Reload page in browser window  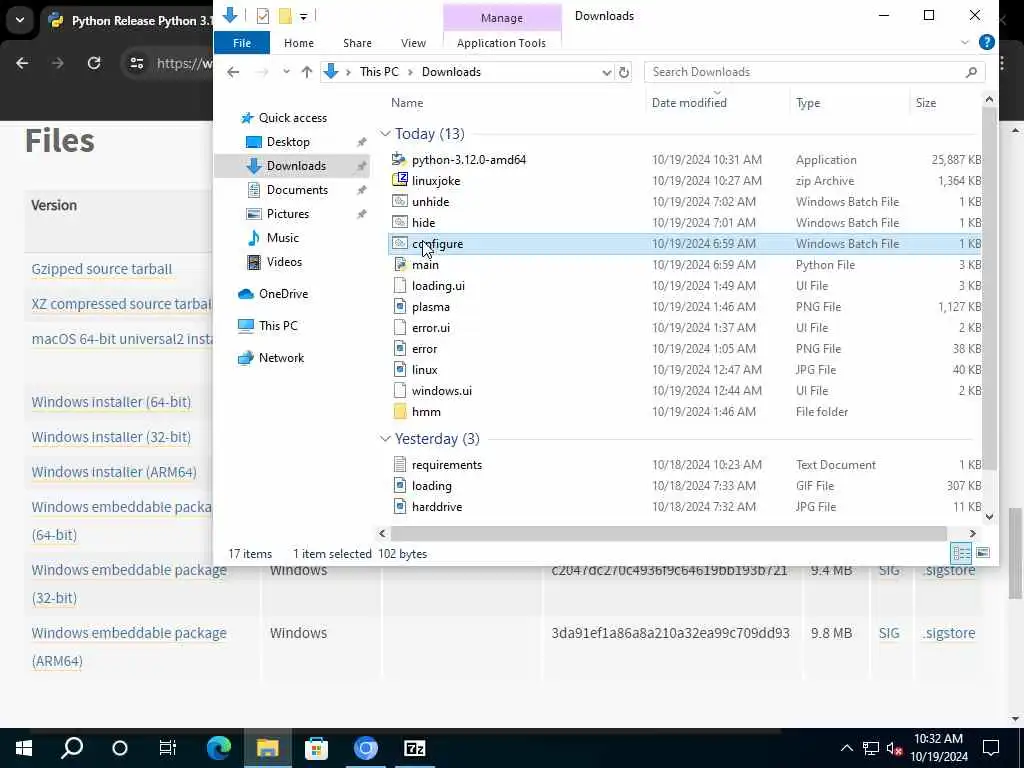tap(94, 63)
